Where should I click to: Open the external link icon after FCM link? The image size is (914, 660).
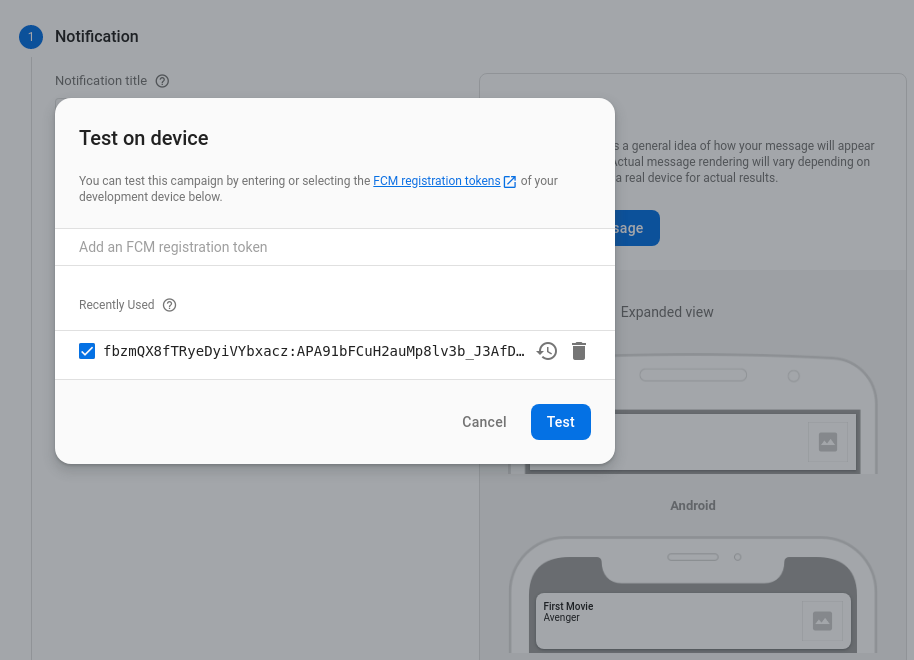(510, 181)
